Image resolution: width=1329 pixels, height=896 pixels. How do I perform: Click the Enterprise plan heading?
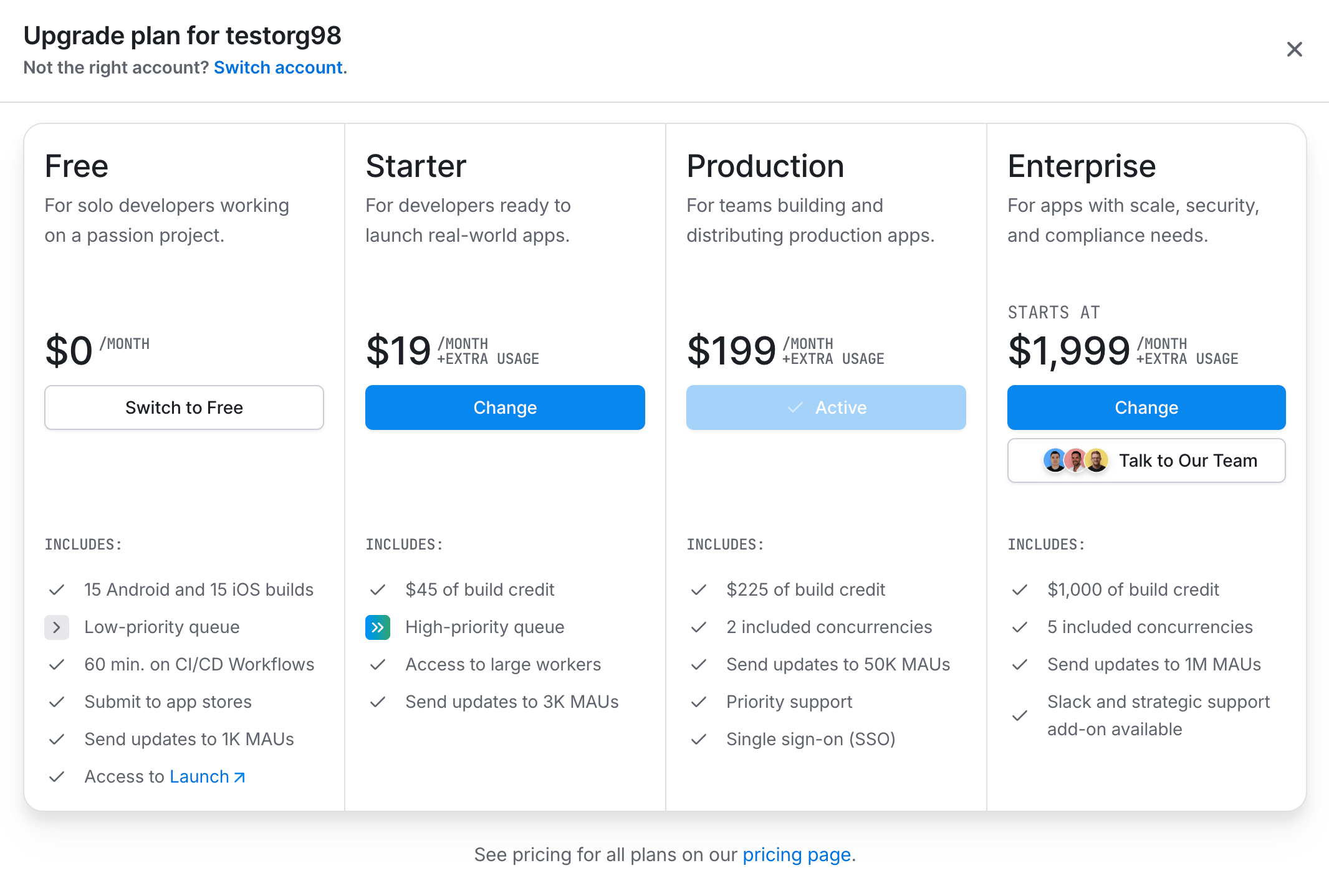(x=1082, y=166)
